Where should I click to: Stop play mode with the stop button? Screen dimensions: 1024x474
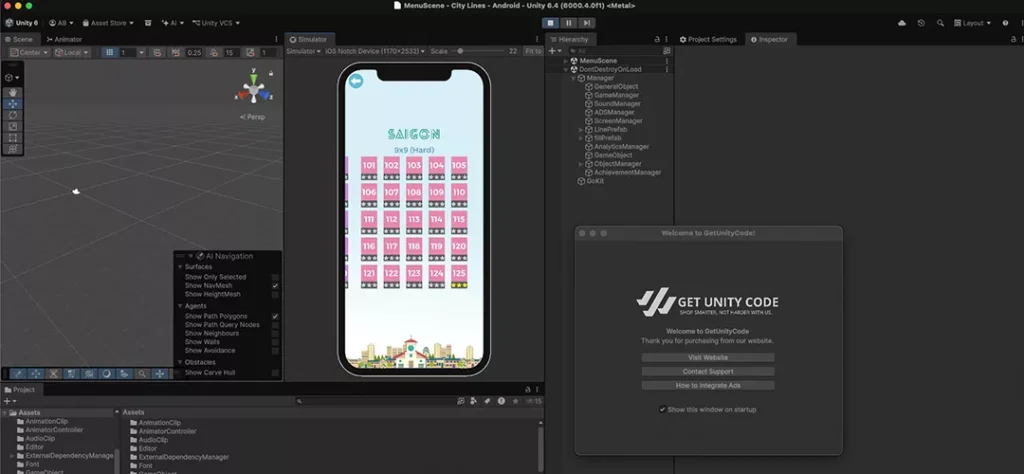coord(551,23)
